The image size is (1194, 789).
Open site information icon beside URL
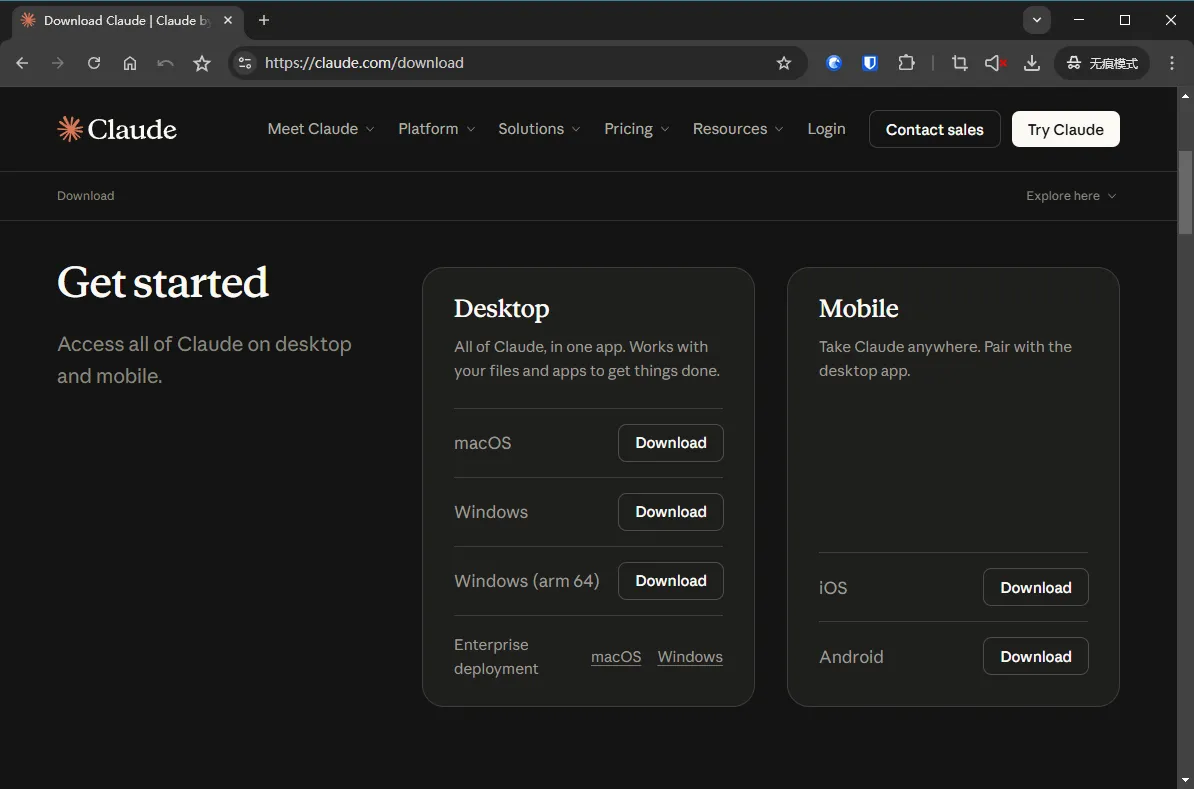244,63
